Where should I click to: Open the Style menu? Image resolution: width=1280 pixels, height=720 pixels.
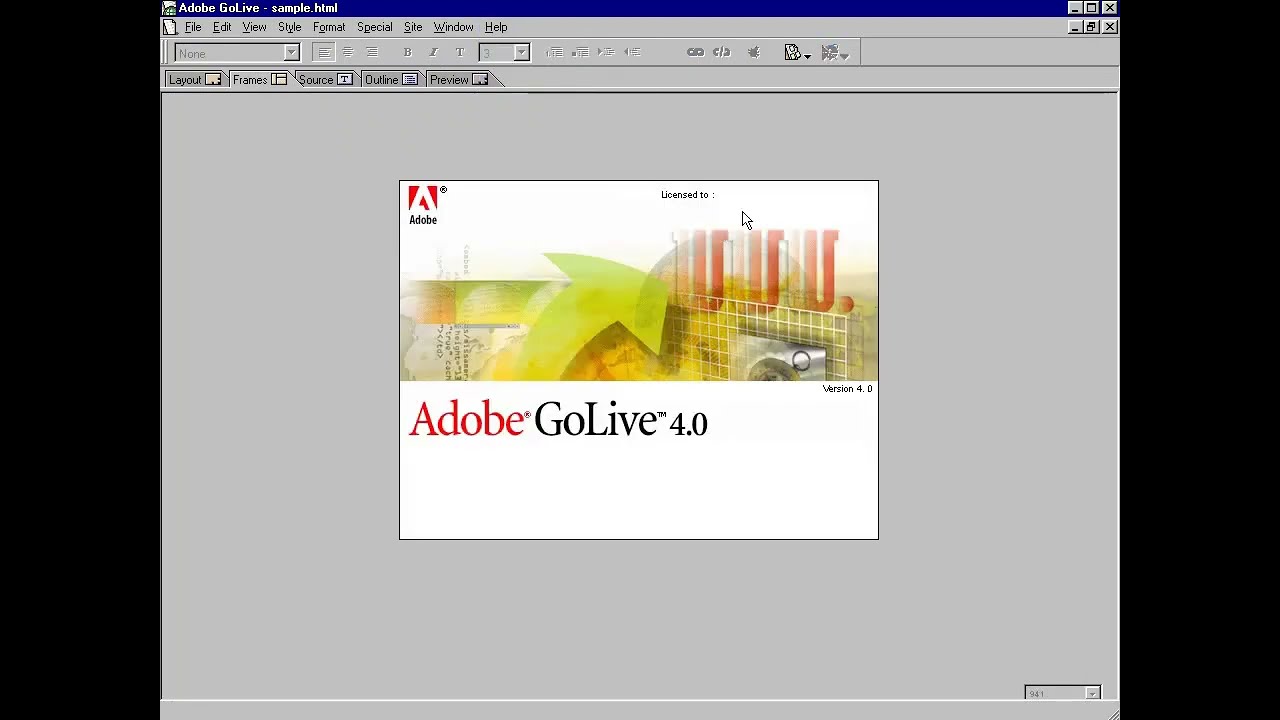click(289, 27)
